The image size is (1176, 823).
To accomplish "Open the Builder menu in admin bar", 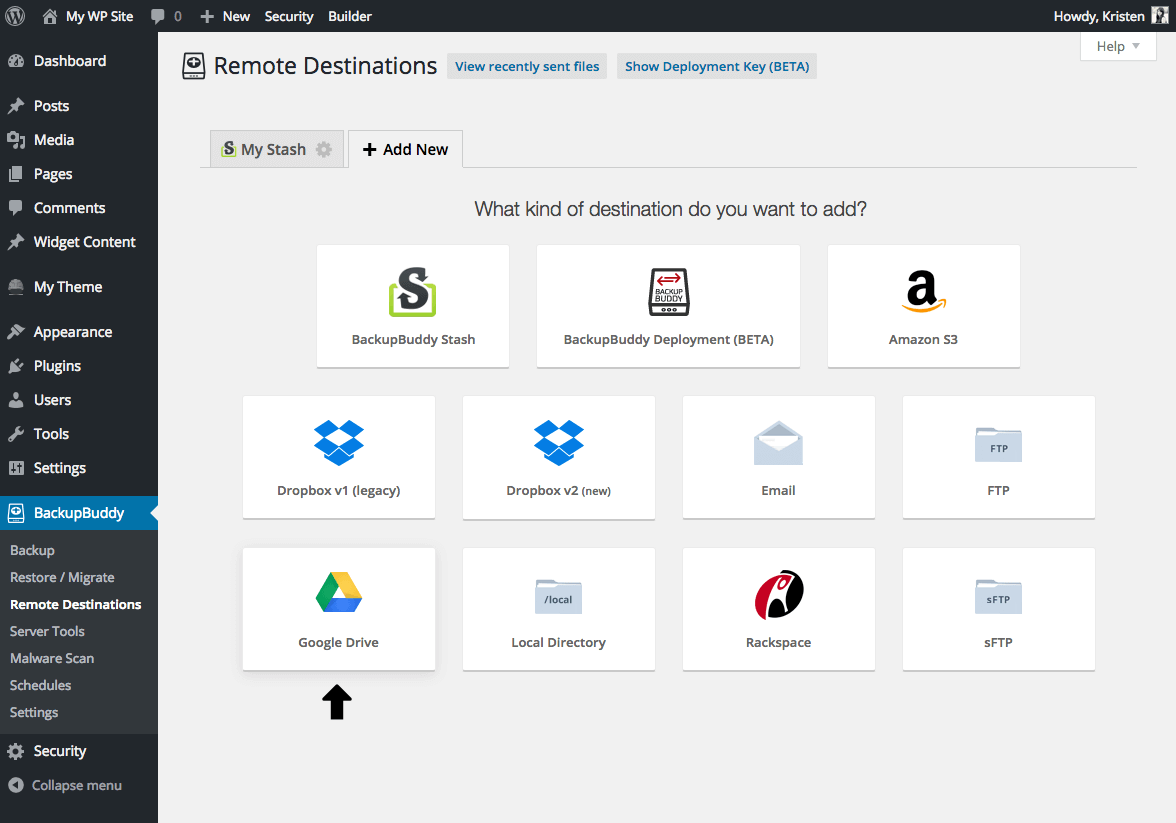I will tap(349, 15).
